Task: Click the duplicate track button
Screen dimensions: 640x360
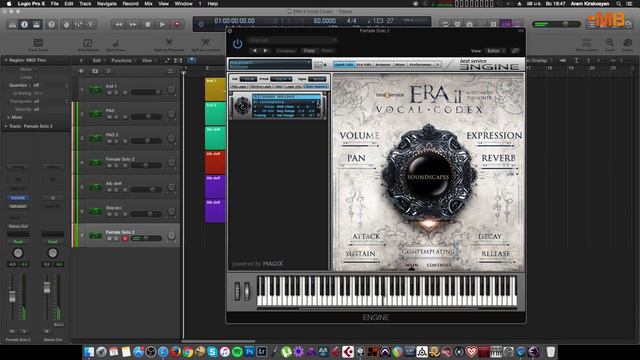Action: click(95, 71)
